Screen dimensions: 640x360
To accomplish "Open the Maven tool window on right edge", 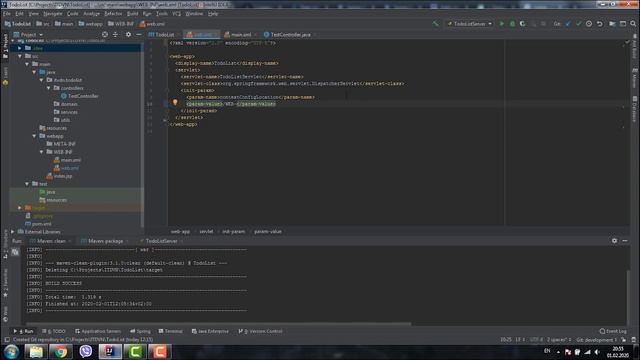I will (x=635, y=78).
